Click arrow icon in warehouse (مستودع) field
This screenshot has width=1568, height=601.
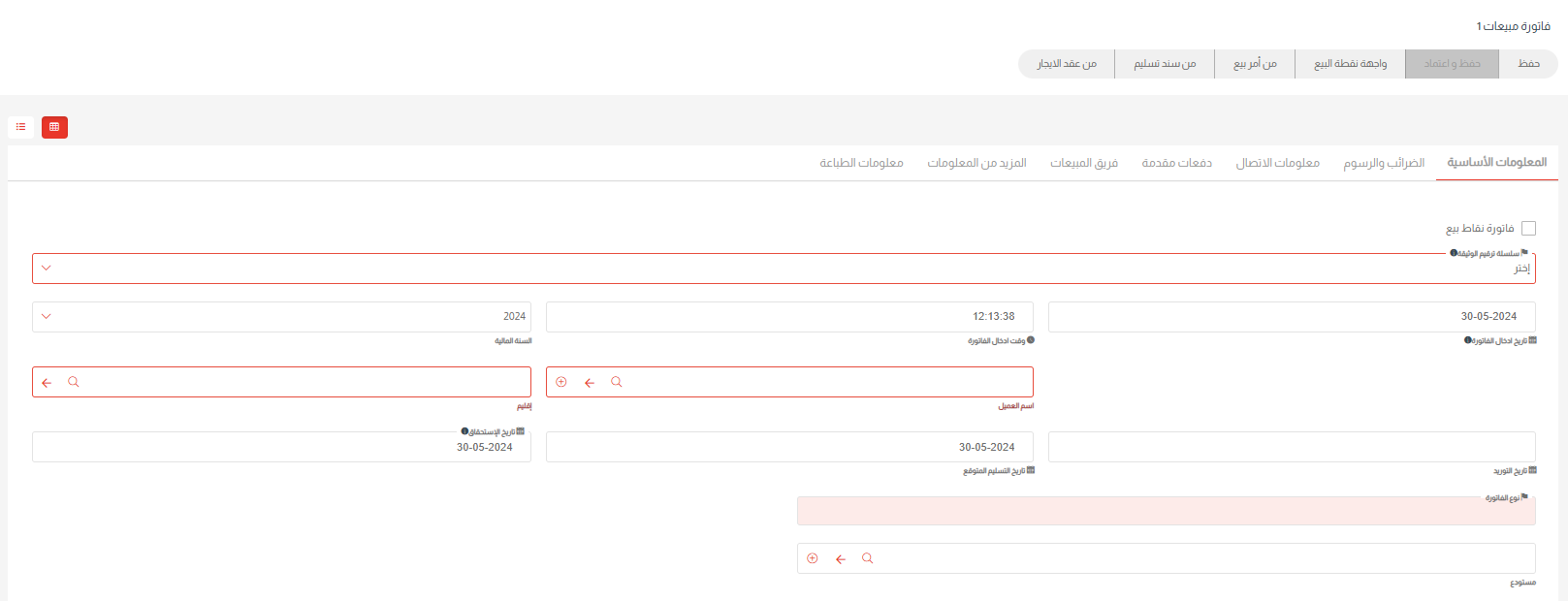click(841, 559)
